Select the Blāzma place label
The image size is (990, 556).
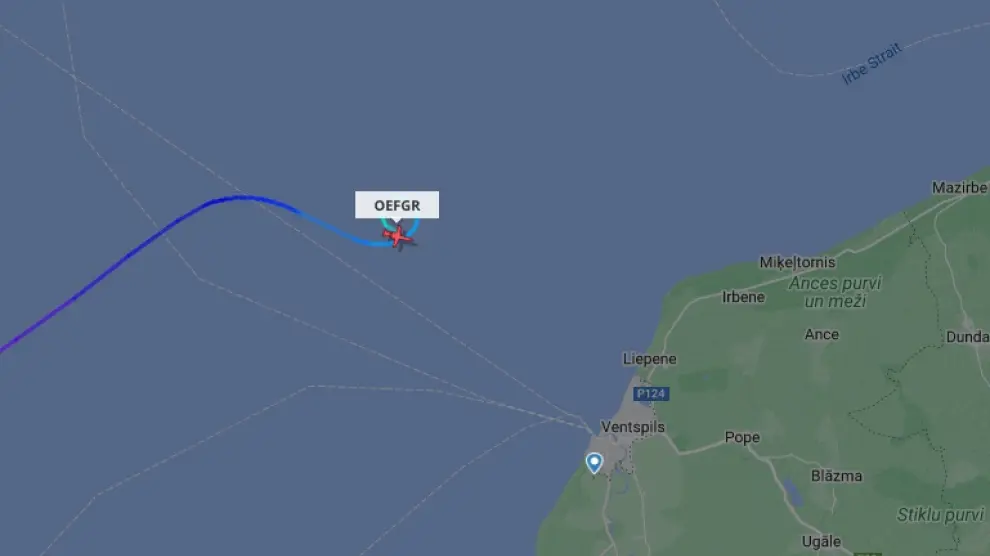837,476
